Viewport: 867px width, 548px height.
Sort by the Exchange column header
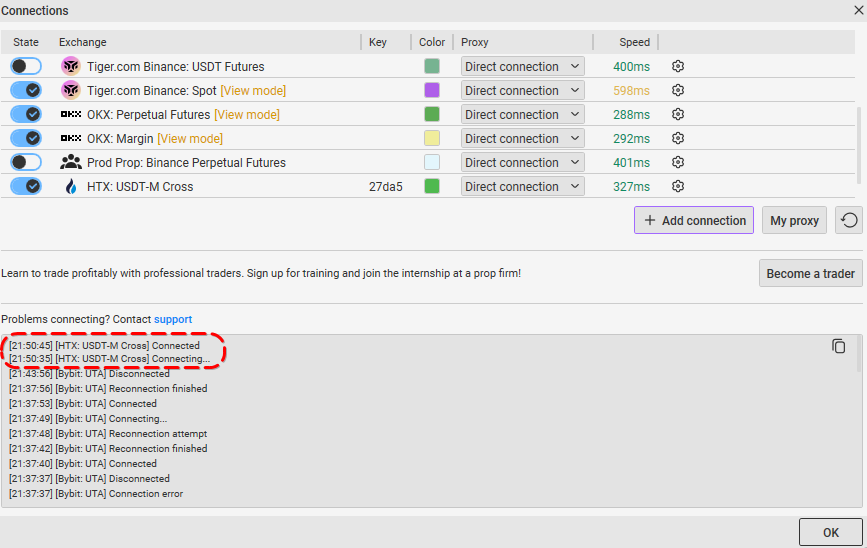83,42
